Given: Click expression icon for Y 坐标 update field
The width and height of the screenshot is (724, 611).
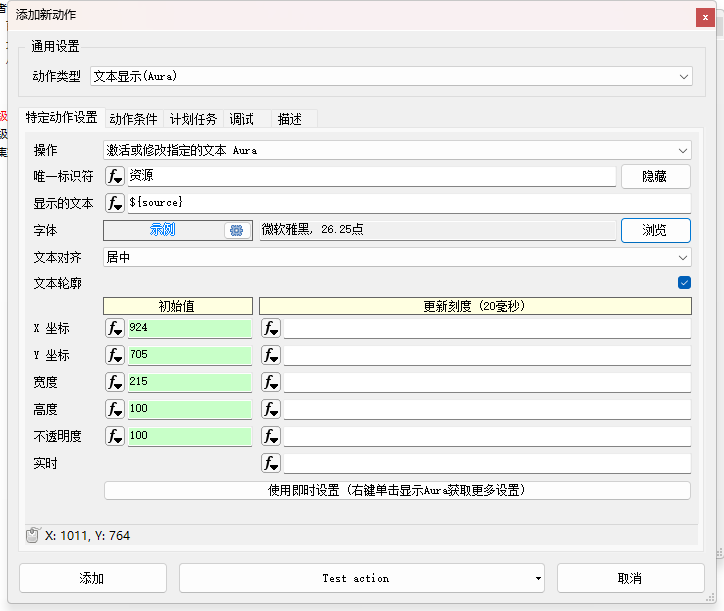Looking at the screenshot, I should 271,356.
